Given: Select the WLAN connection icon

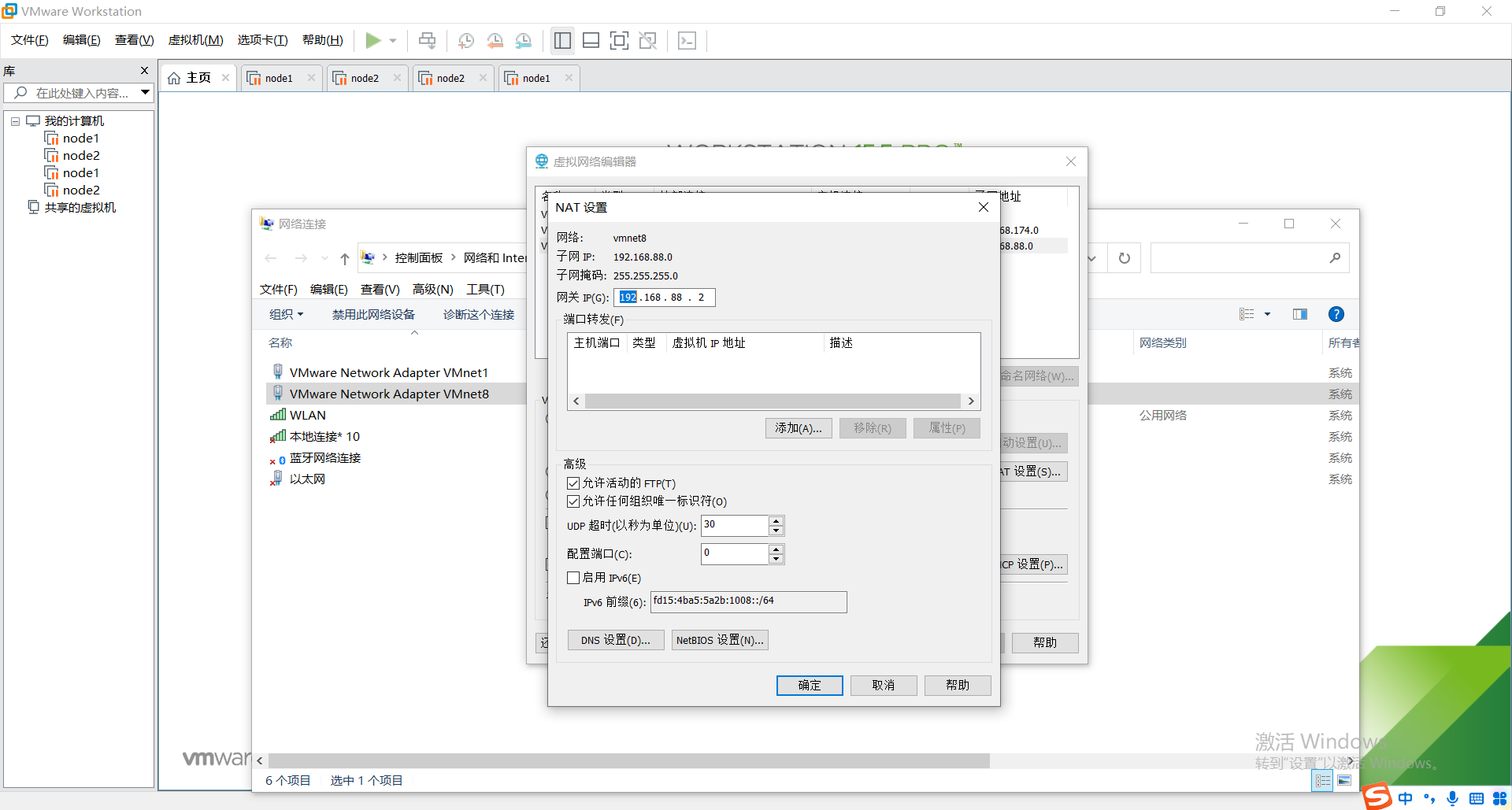Looking at the screenshot, I should tap(277, 415).
